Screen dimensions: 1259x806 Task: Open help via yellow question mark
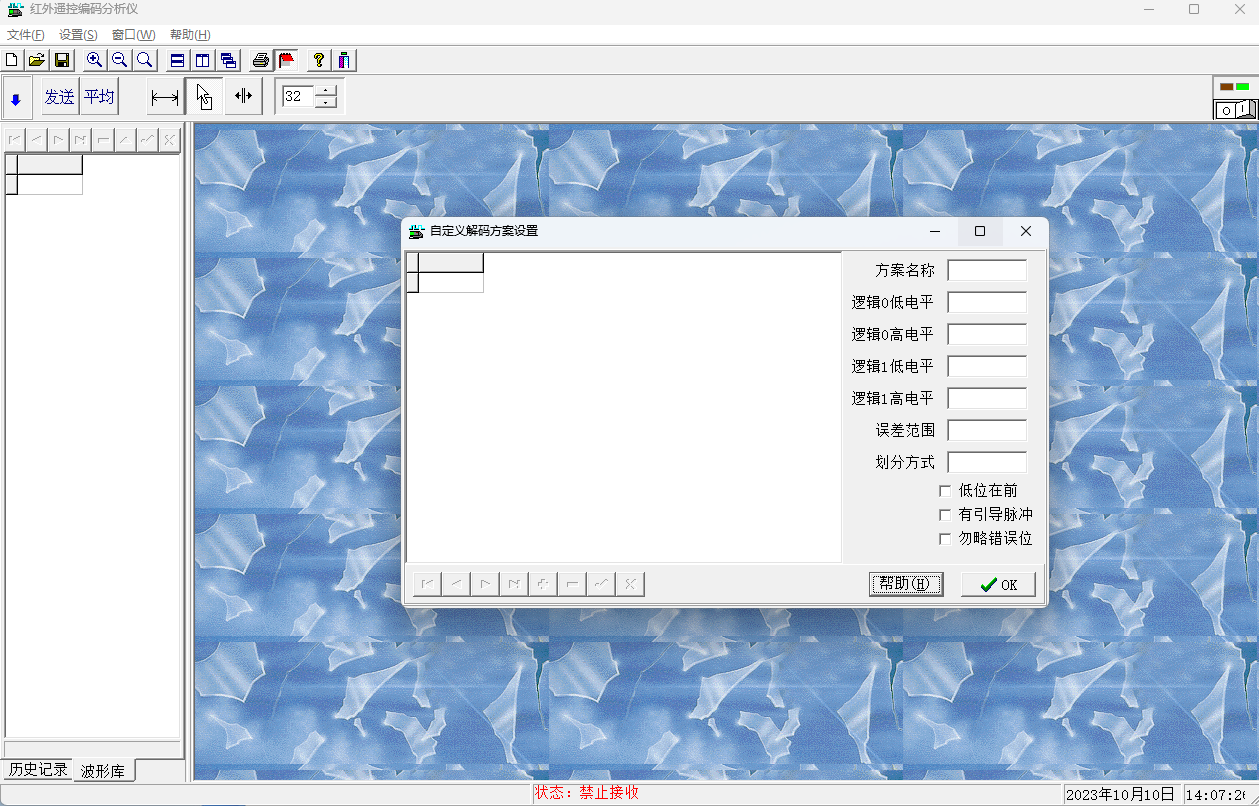[319, 60]
